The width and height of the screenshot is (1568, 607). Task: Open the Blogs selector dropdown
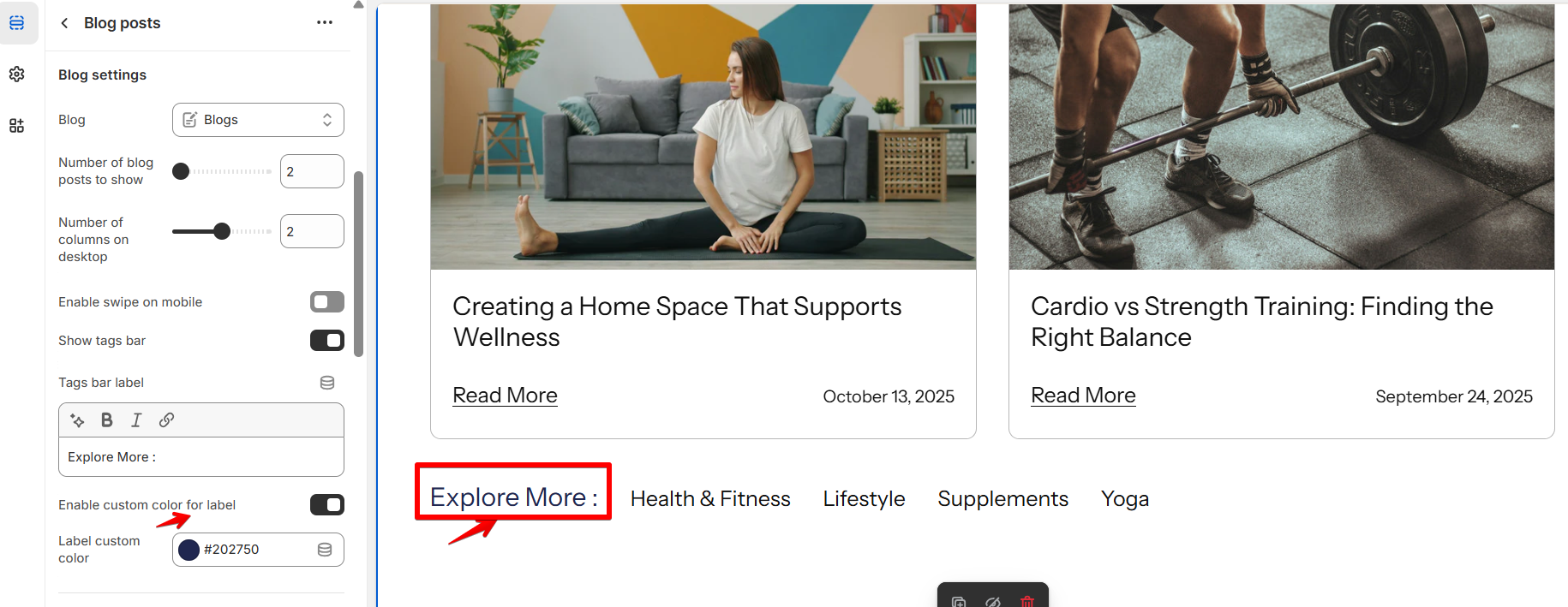pos(258,120)
